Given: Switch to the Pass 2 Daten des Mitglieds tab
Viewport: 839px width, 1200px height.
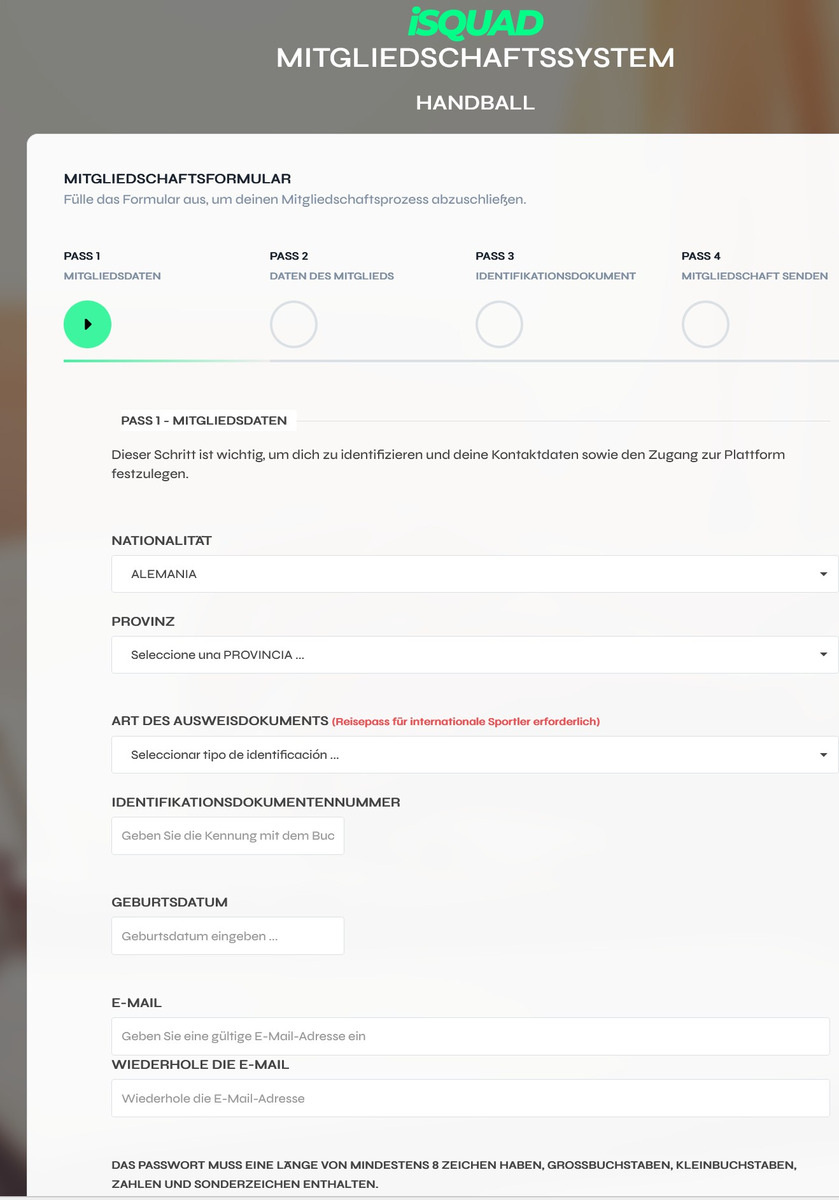Looking at the screenshot, I should click(331, 276).
